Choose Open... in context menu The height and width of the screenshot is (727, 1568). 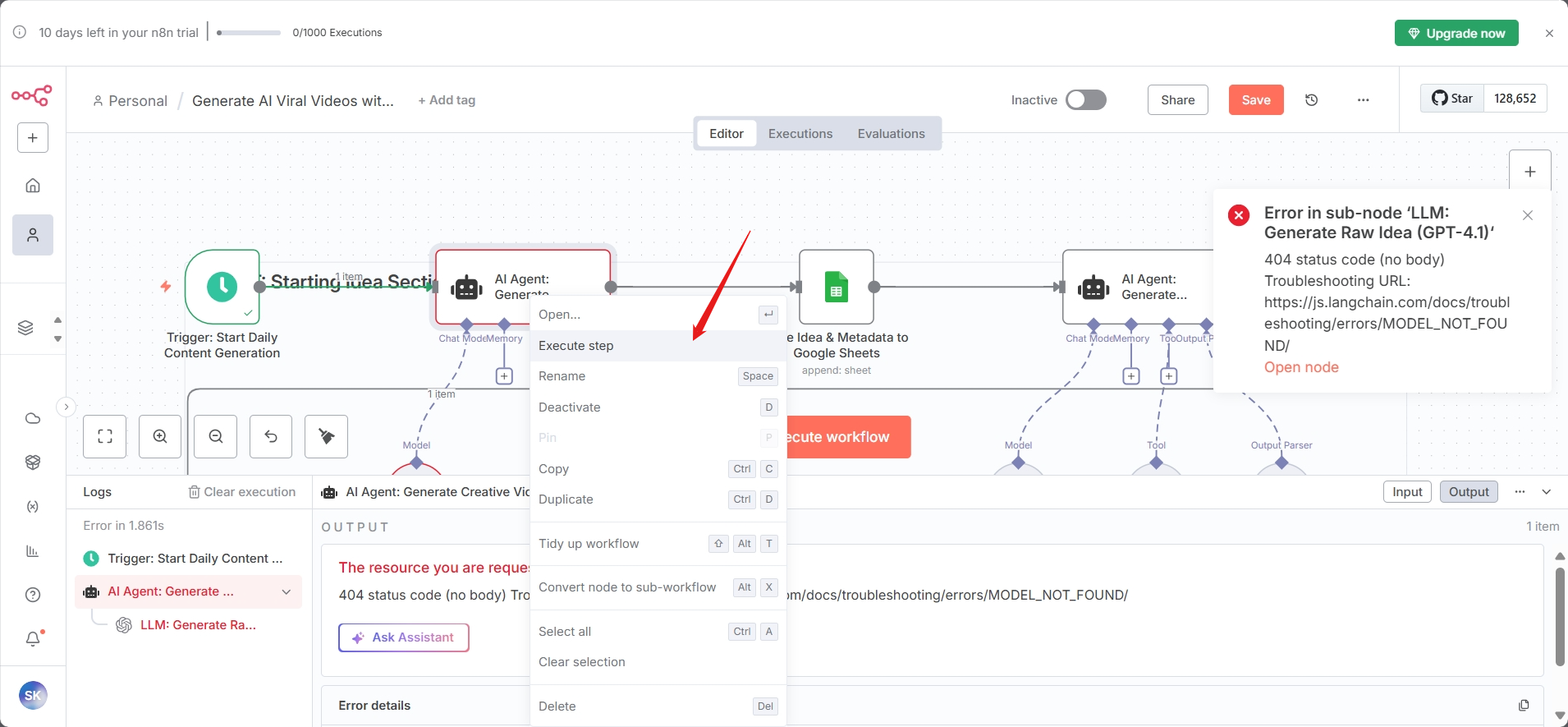[658, 315]
